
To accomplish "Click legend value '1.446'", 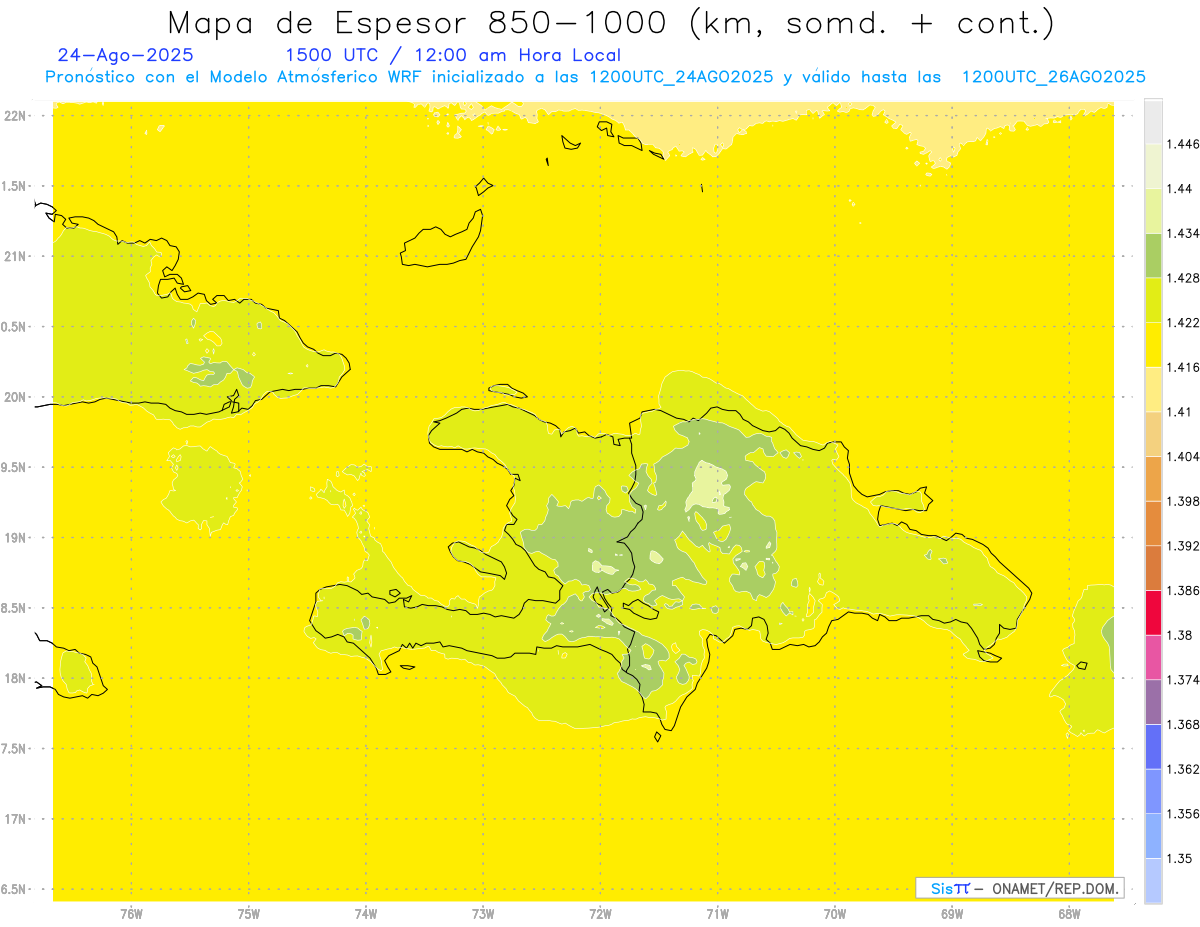I will pos(1183,144).
